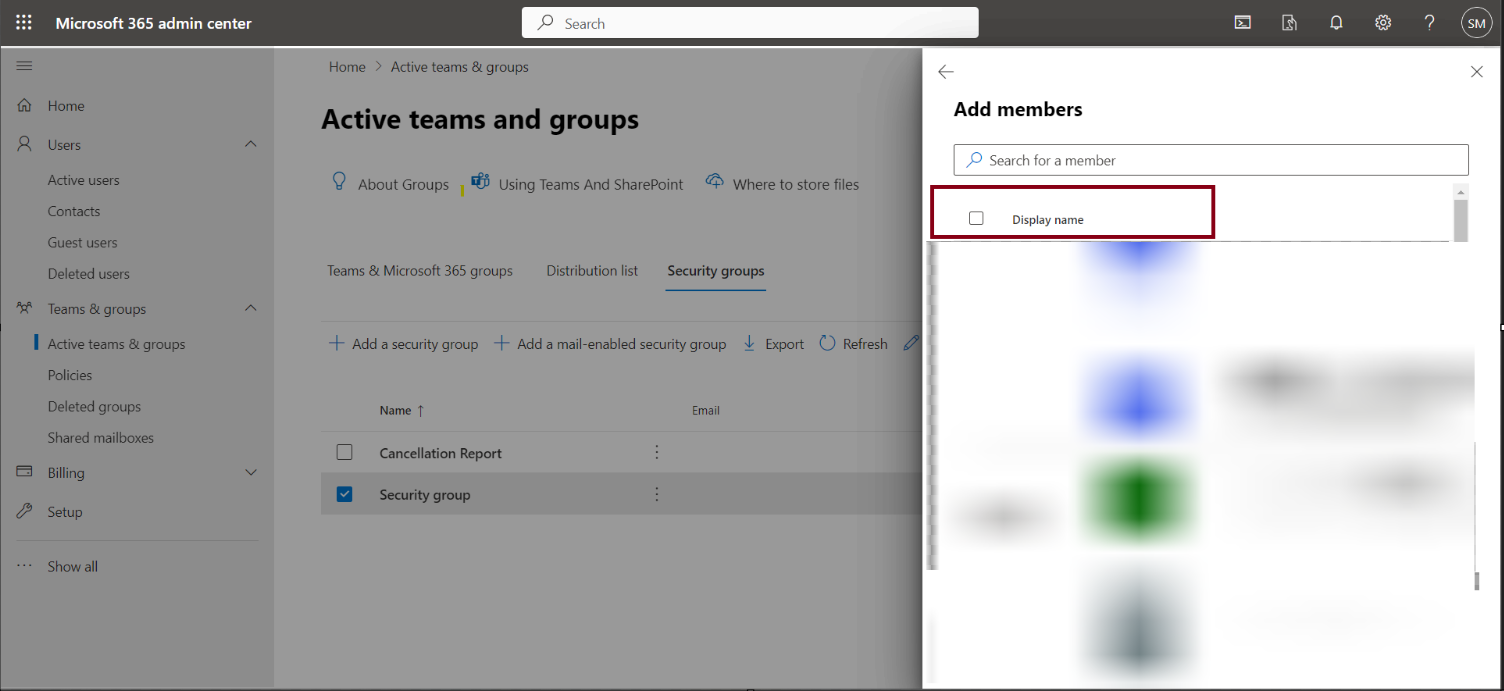Viewport: 1504px width, 691px height.
Task: Click the Export button
Action: click(x=773, y=343)
